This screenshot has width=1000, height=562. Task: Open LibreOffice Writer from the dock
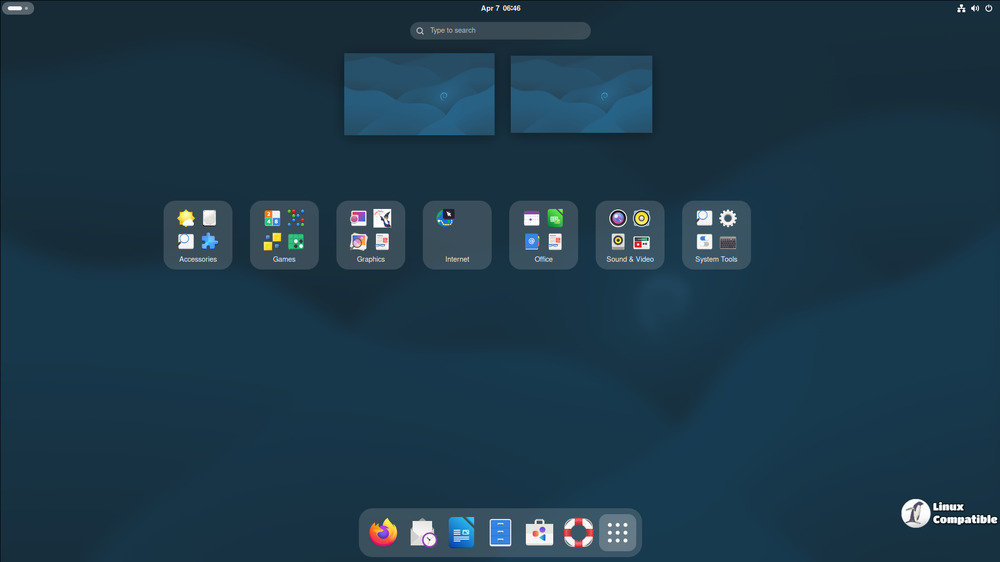tap(461, 533)
